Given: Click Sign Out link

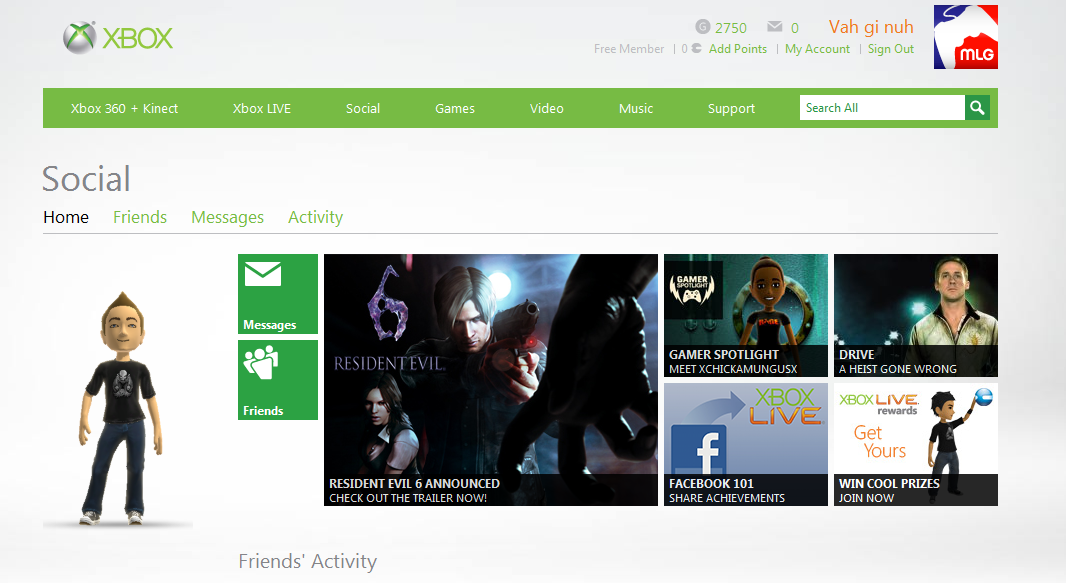Looking at the screenshot, I should click(x=891, y=49).
